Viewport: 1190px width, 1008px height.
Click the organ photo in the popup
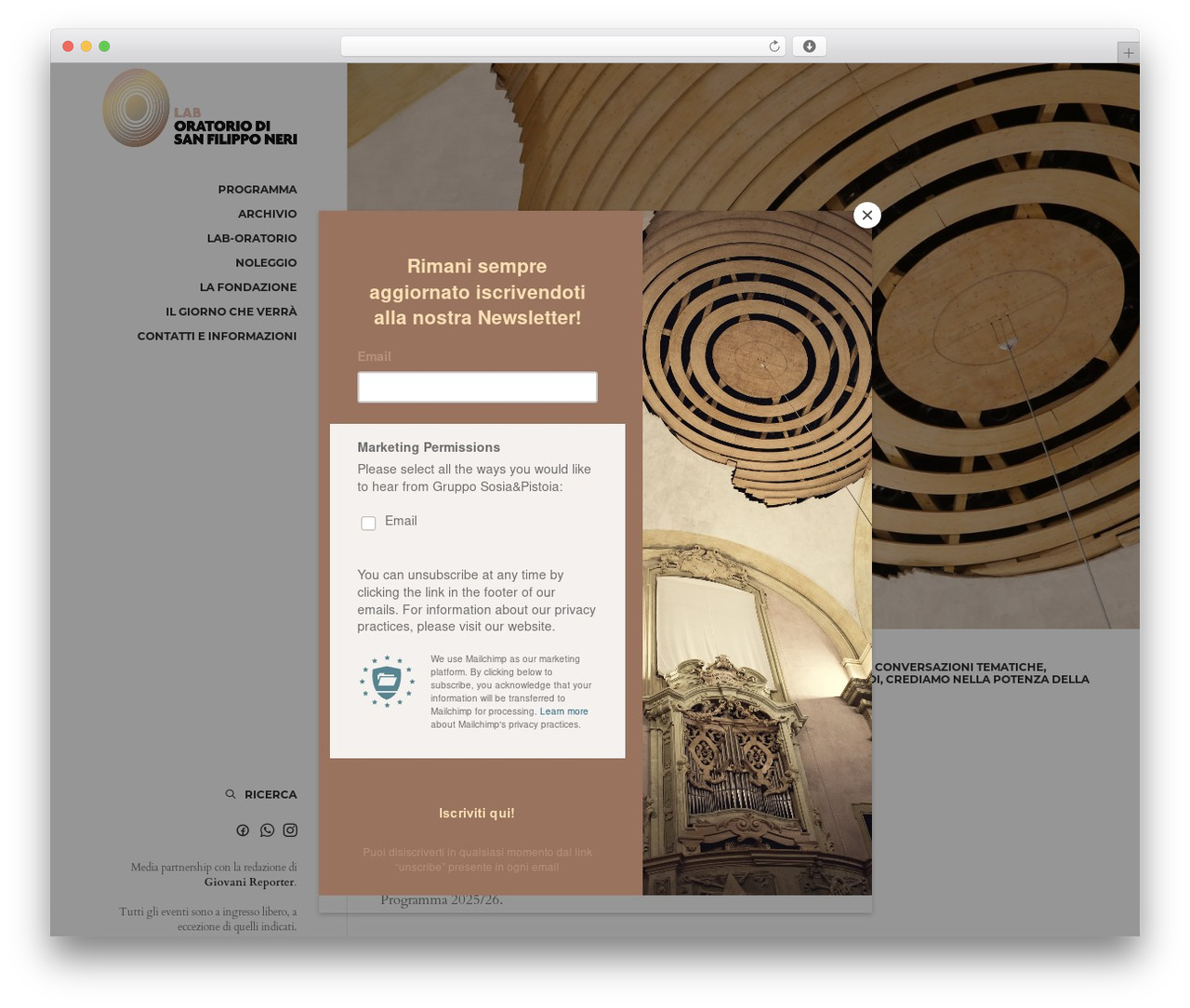coord(757,553)
